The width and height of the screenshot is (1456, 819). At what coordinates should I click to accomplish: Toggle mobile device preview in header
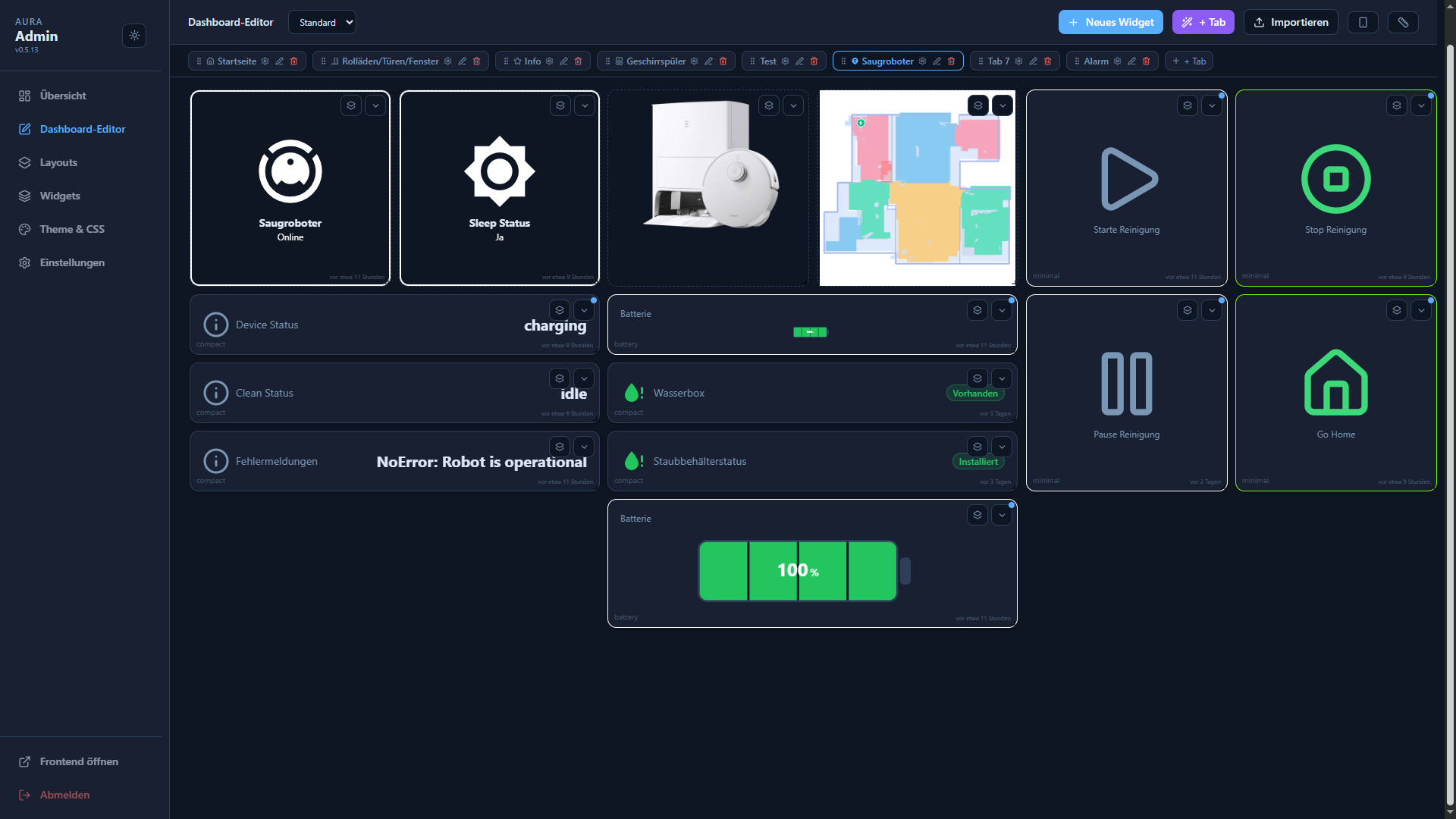pyautogui.click(x=1363, y=22)
